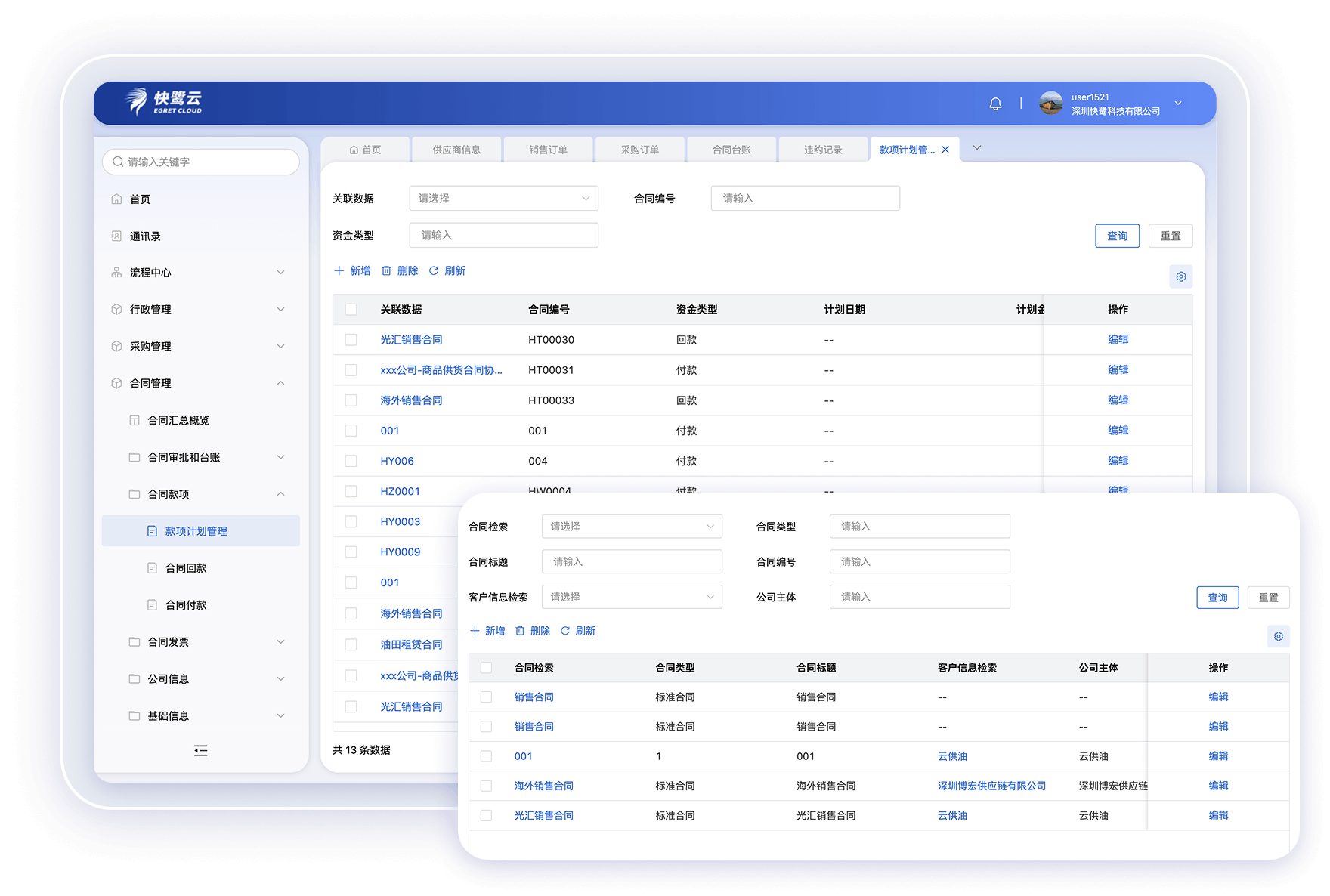Open the 深圳博宏供应链有限公司 customer link

[x=991, y=787]
